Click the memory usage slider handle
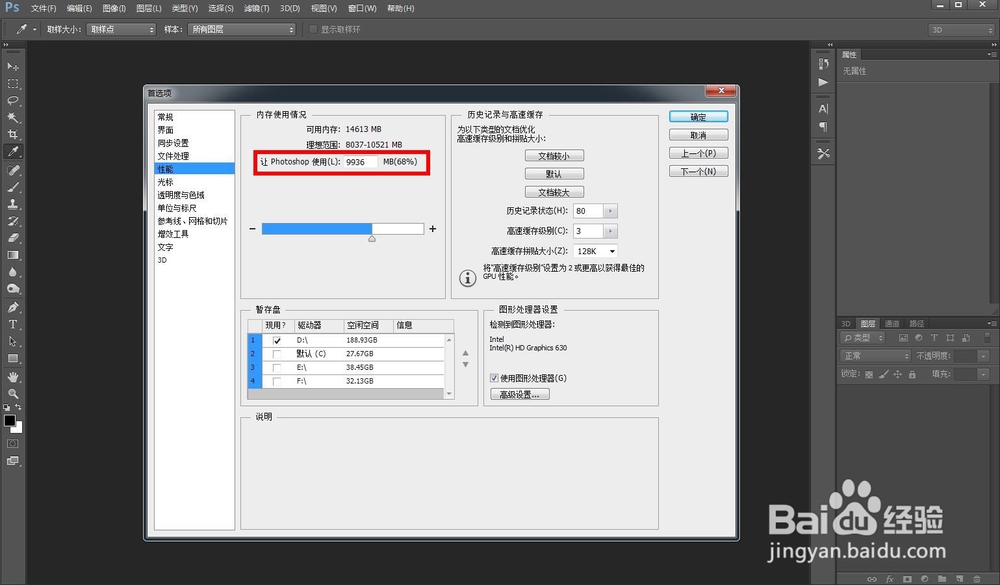The image size is (1000, 585). (372, 239)
